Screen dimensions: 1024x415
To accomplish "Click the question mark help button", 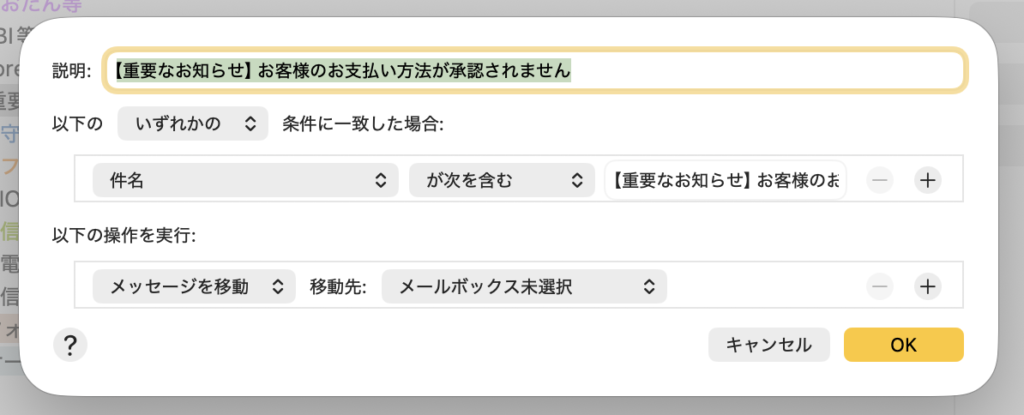I will 70,345.
